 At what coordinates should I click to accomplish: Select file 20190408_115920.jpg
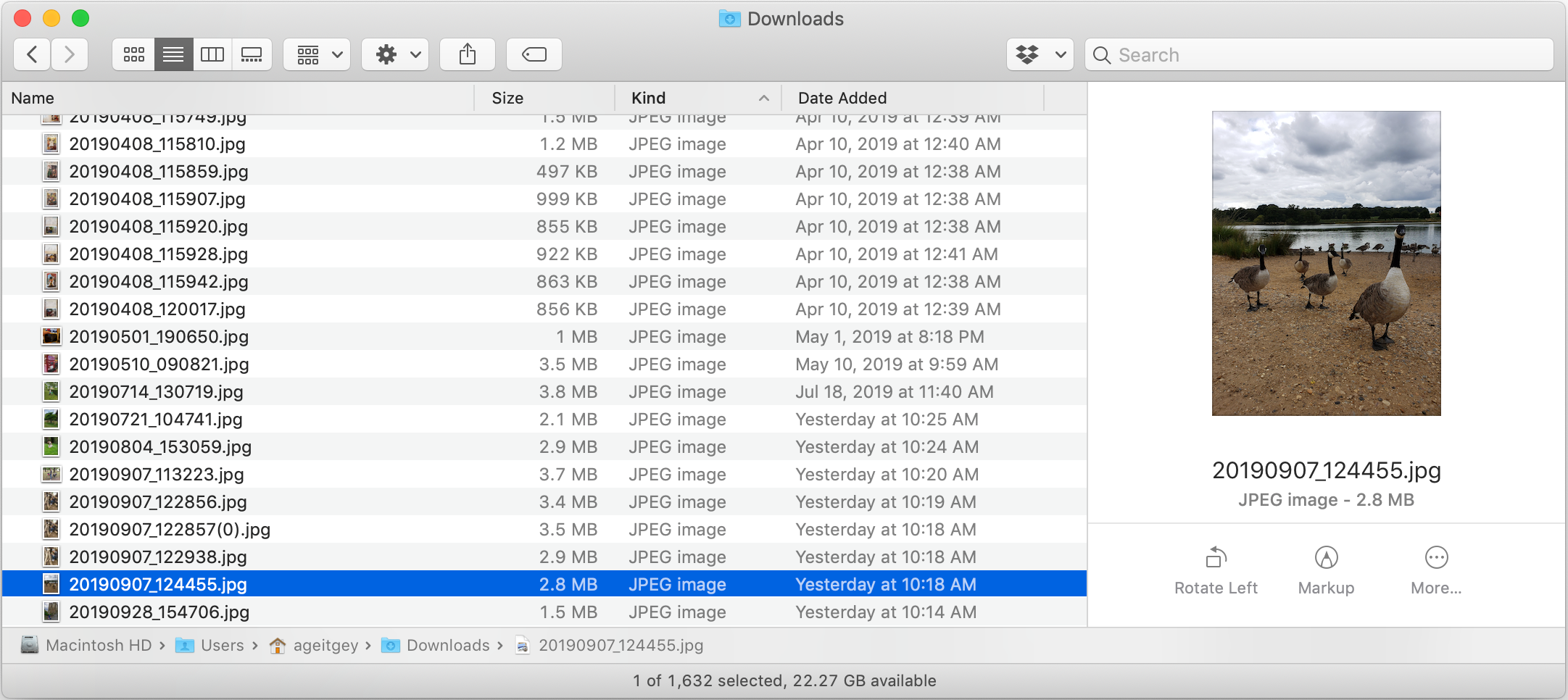544,227
